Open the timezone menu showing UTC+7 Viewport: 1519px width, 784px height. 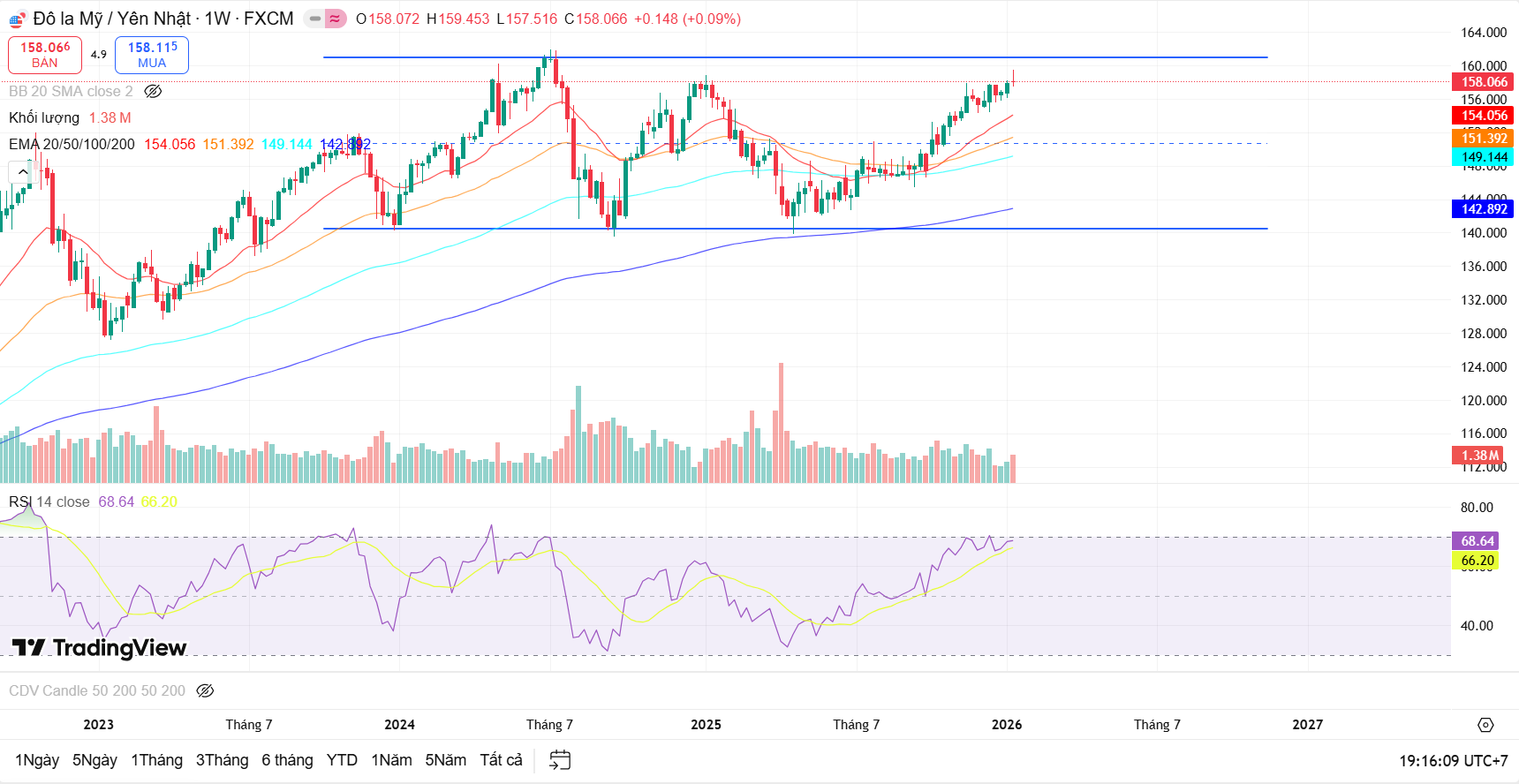click(x=1453, y=760)
